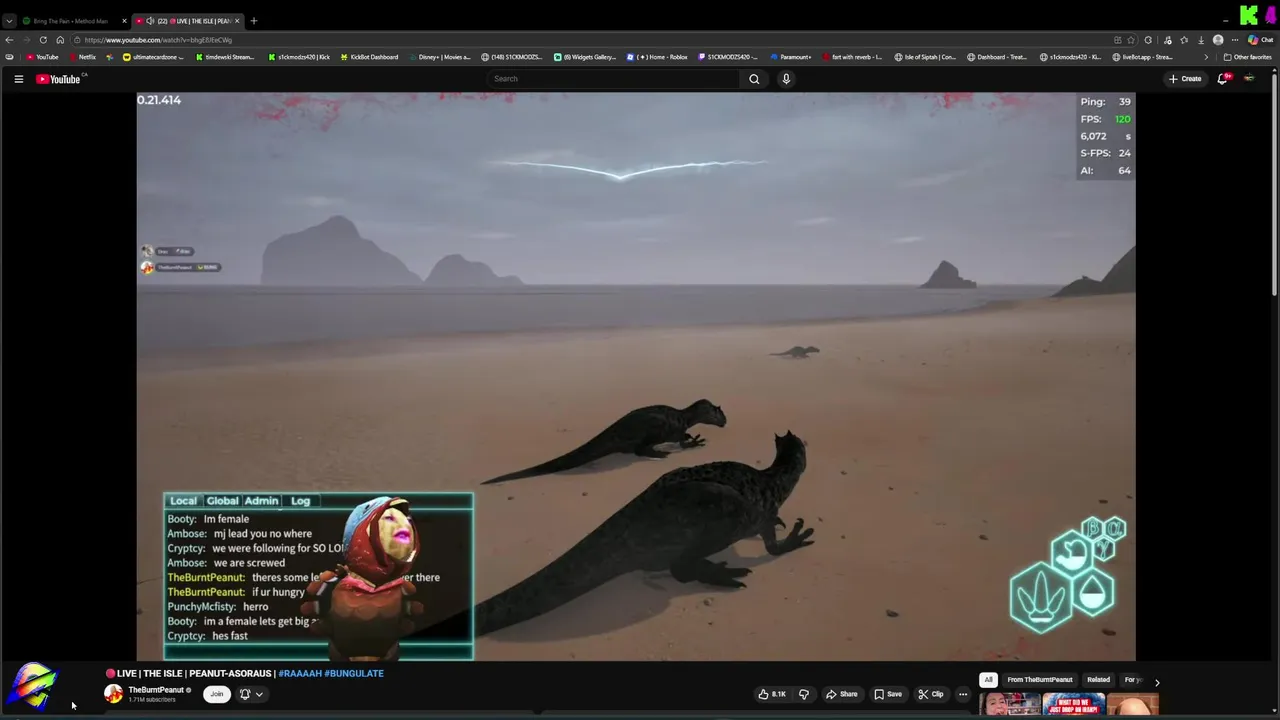The width and height of the screenshot is (1280, 720).
Task: Open the Isle of Siptah bookmark
Action: tap(926, 57)
